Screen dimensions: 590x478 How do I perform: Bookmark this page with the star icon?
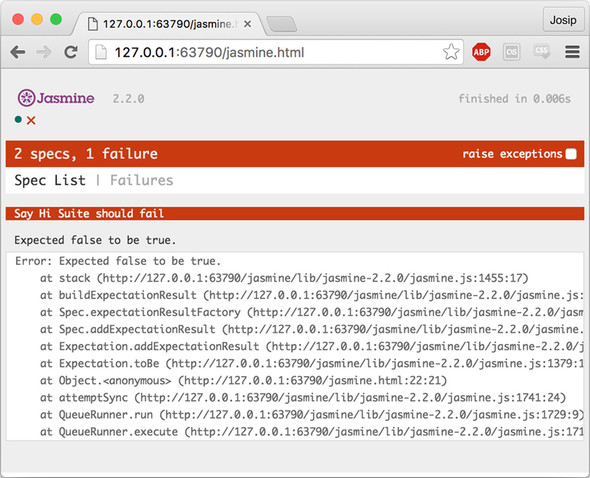click(451, 52)
